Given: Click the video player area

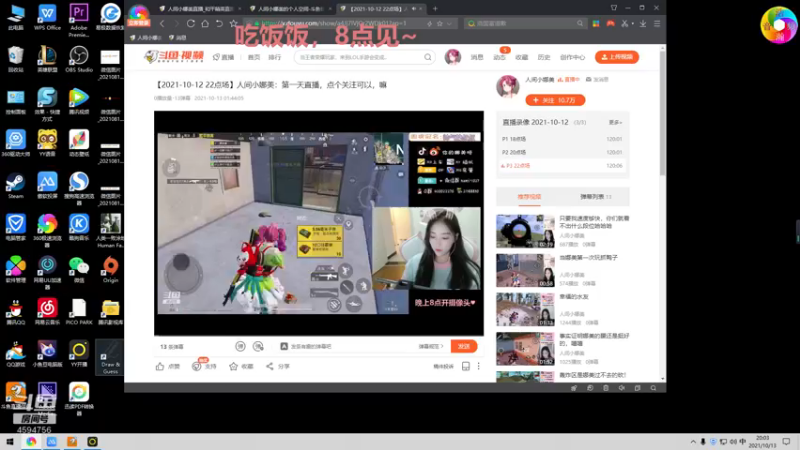Looking at the screenshot, I should point(319,223).
